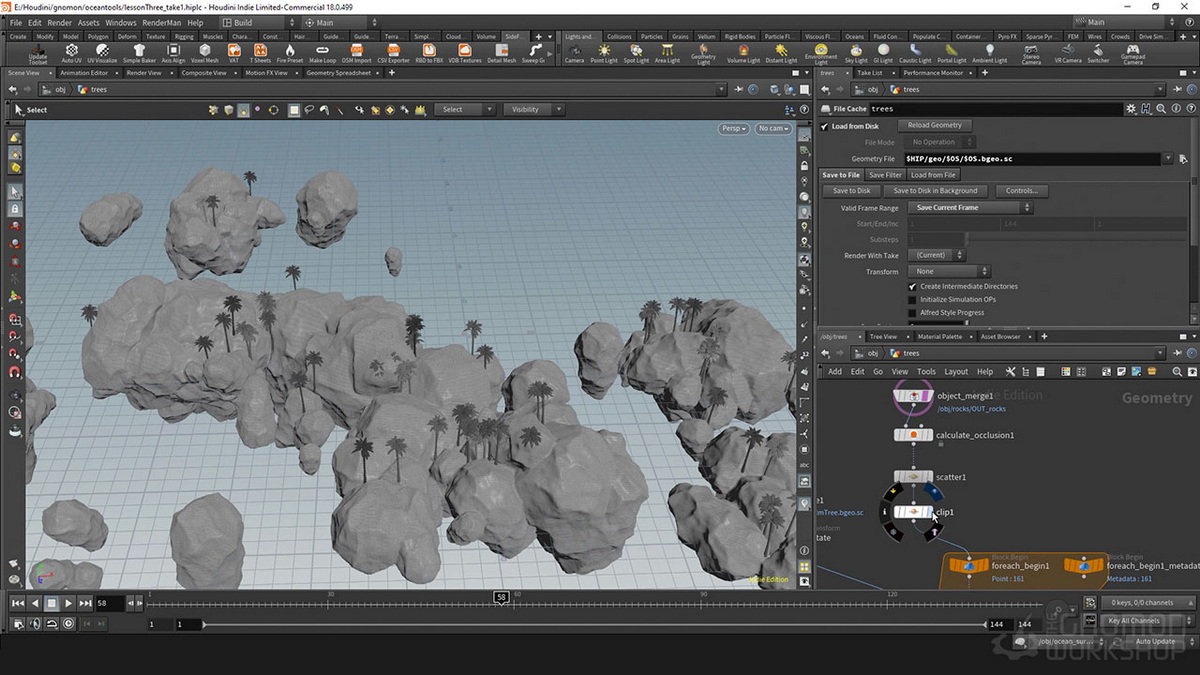The width and height of the screenshot is (1200, 675).
Task: Uncheck Load from Disk
Action: 825,126
